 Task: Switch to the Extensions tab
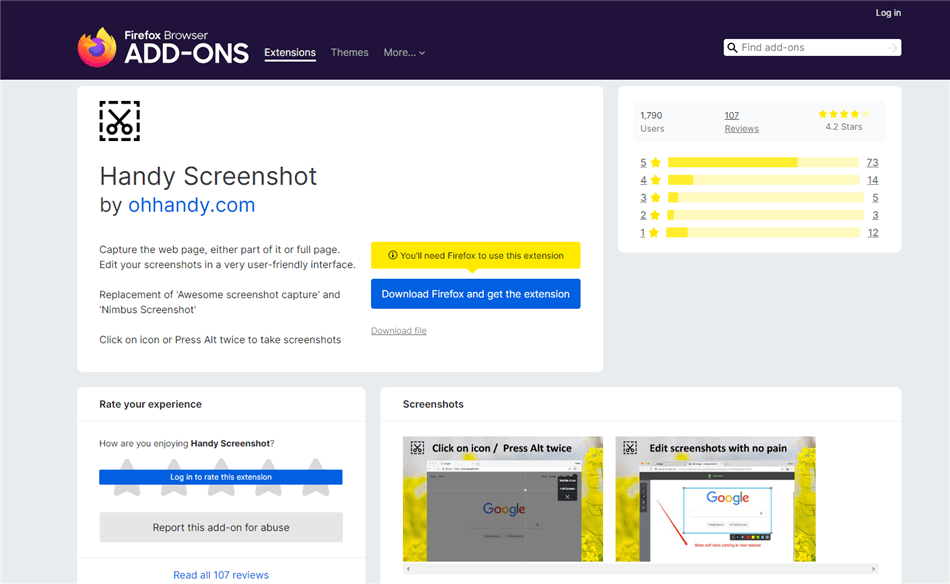[x=290, y=53]
